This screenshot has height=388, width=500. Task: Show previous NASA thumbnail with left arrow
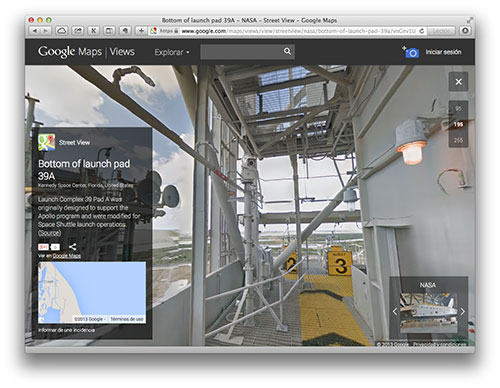[395, 311]
